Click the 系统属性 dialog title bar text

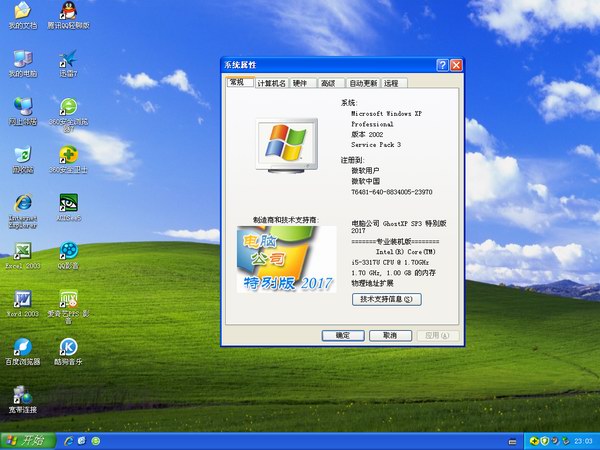coord(240,65)
